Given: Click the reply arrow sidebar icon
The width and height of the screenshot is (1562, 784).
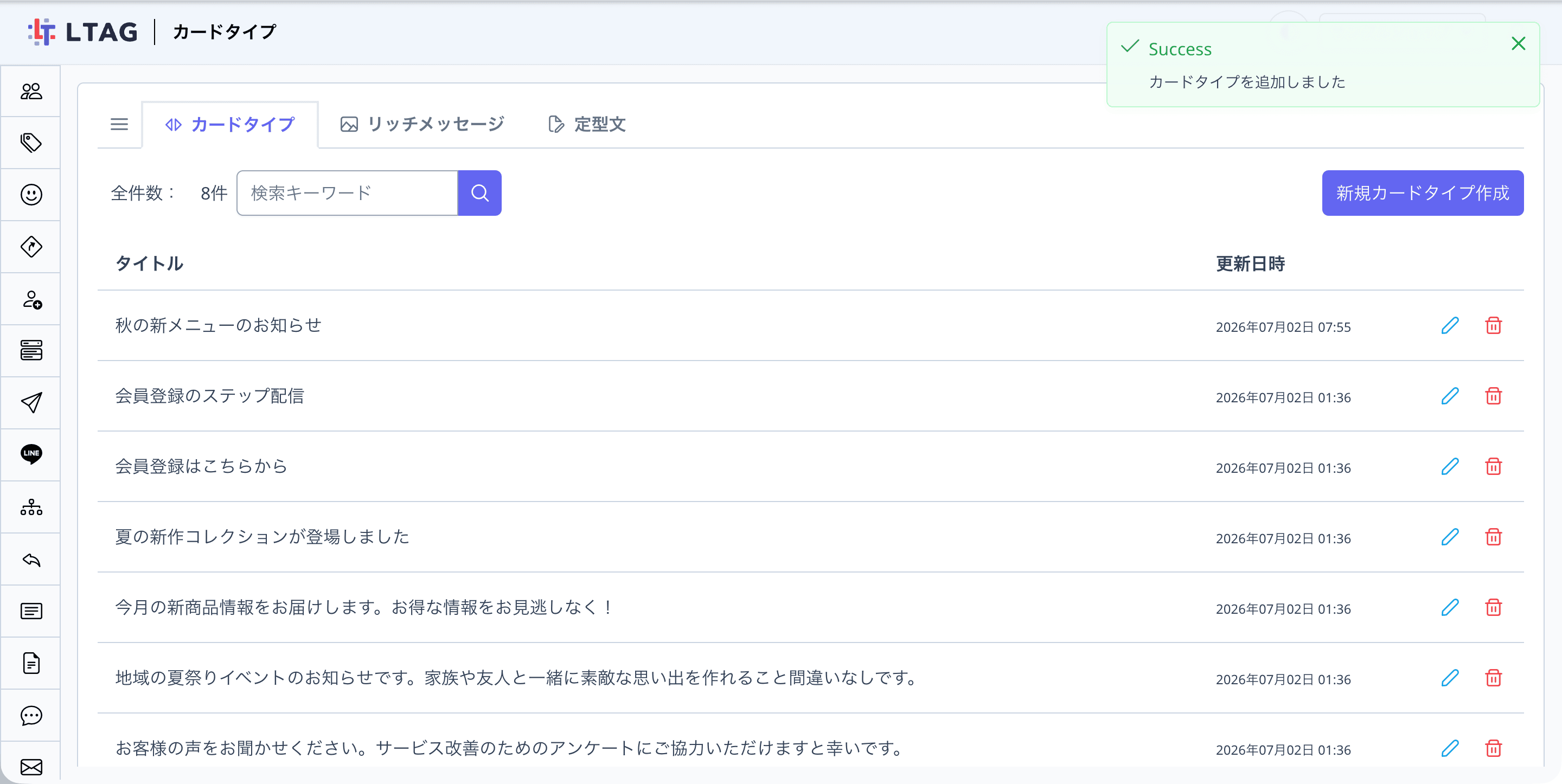Looking at the screenshot, I should 31,559.
